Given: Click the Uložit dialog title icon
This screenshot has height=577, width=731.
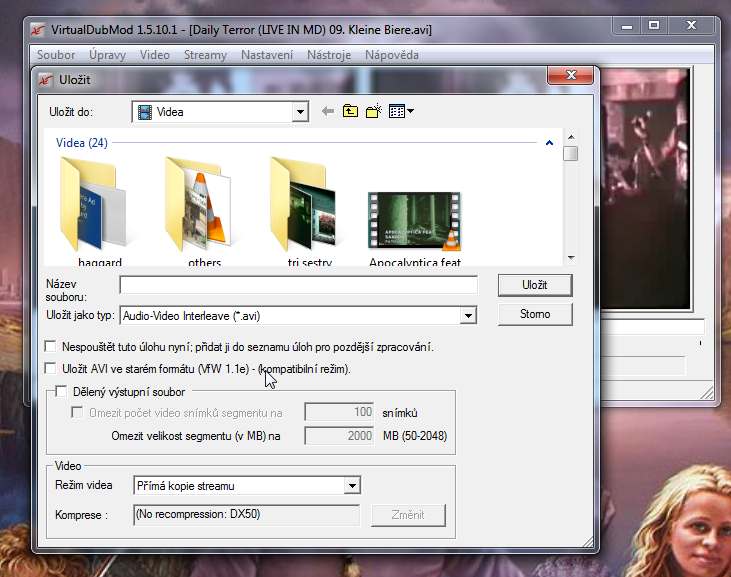Looking at the screenshot, I should [x=46, y=80].
